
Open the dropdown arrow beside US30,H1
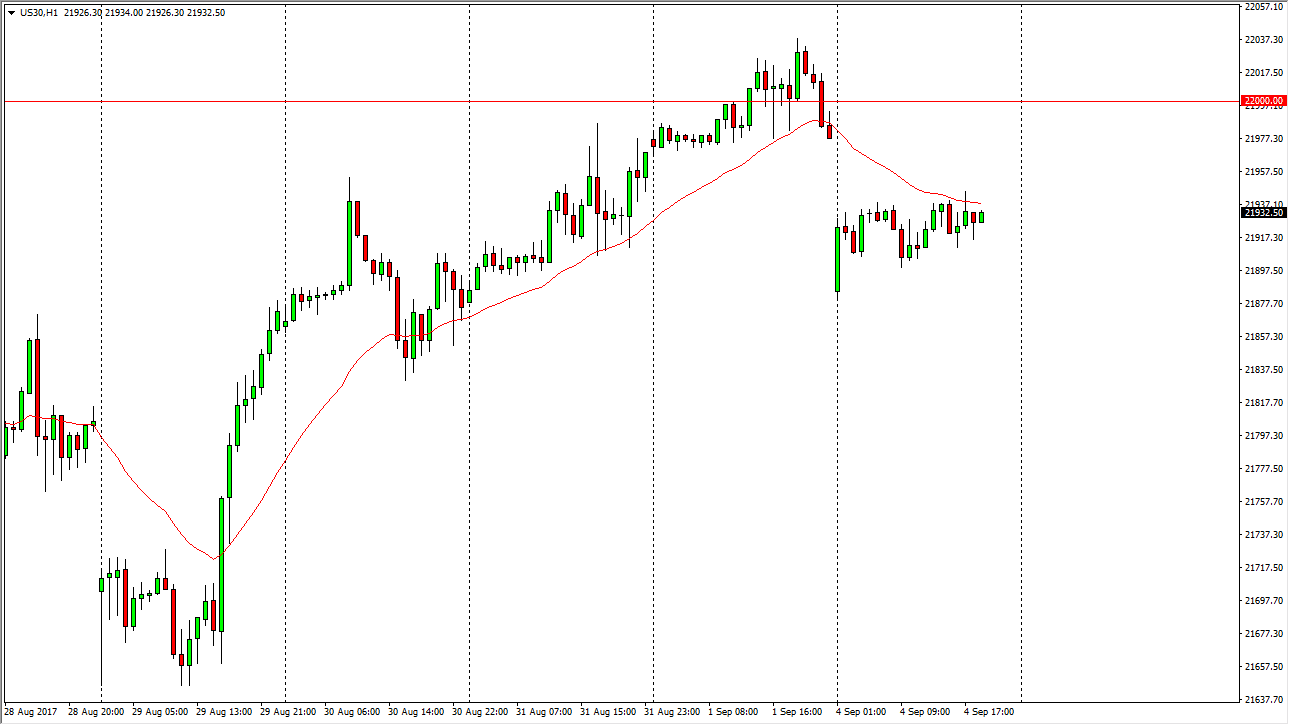coord(11,12)
